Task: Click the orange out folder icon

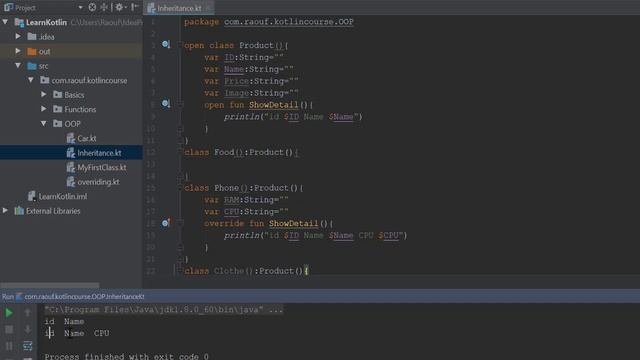Action: coord(32,51)
